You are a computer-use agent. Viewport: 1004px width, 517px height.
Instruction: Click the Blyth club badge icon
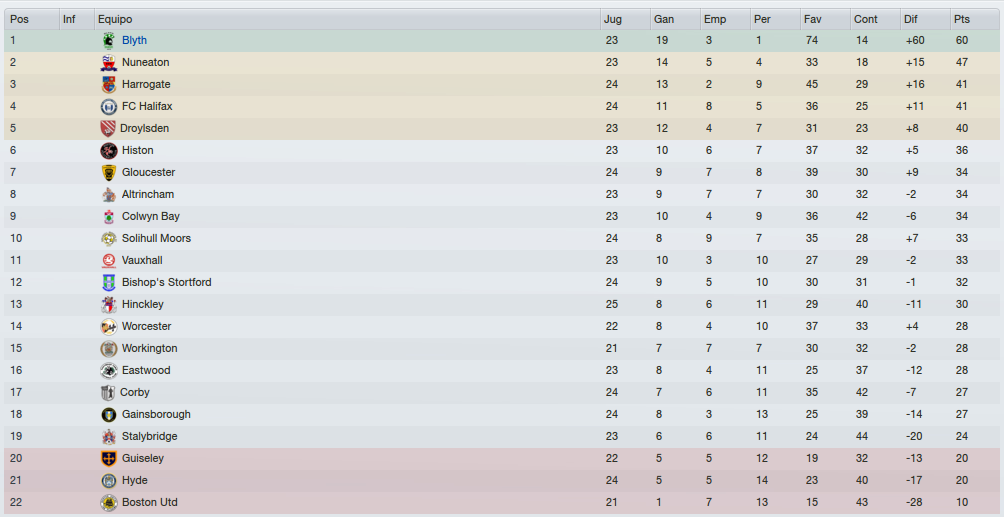click(x=108, y=40)
